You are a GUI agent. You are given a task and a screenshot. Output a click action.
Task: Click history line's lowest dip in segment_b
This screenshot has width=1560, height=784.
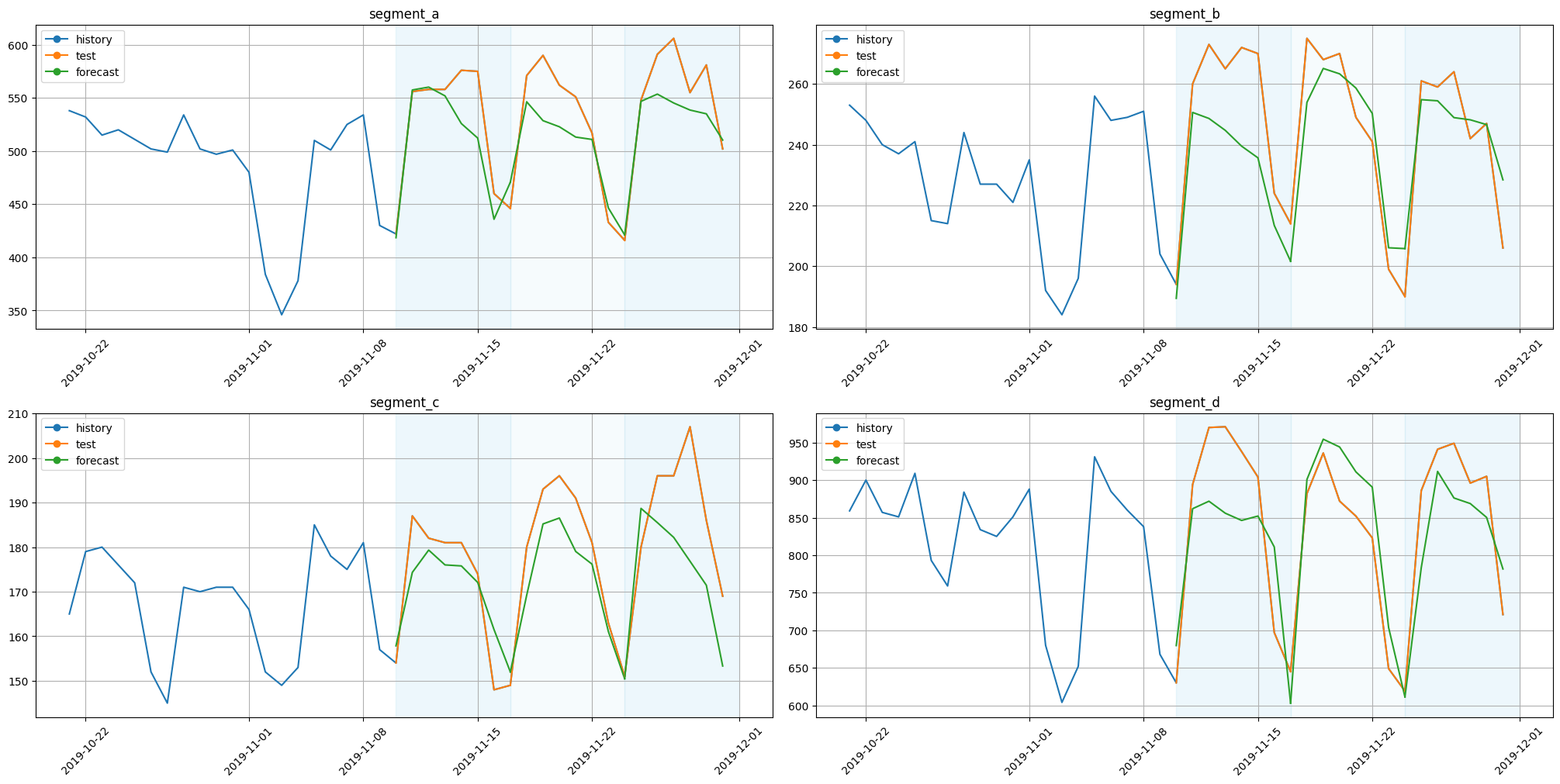click(x=1062, y=314)
